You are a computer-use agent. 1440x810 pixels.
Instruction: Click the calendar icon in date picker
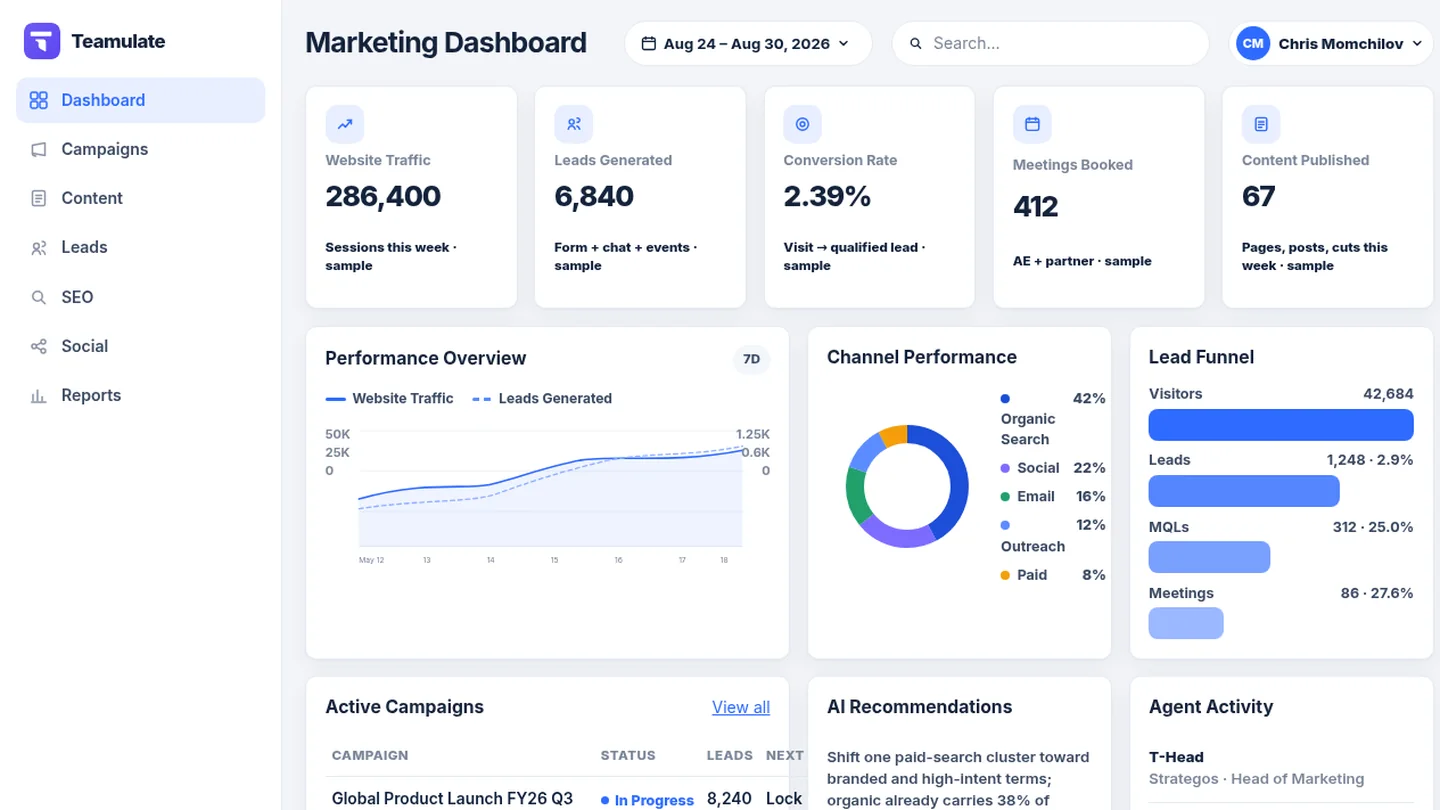(648, 44)
